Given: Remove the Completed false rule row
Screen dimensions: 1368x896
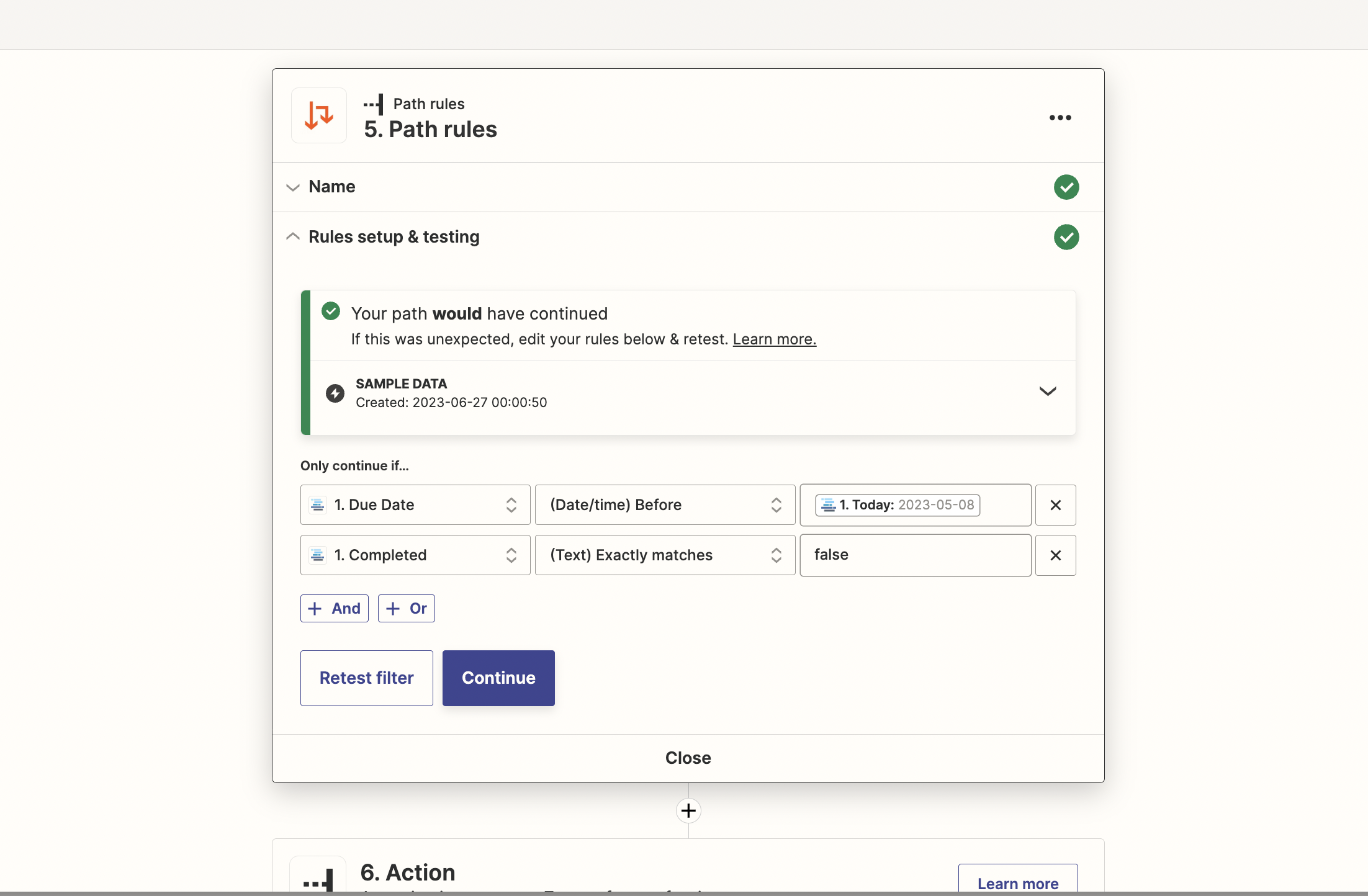Looking at the screenshot, I should click(x=1055, y=555).
